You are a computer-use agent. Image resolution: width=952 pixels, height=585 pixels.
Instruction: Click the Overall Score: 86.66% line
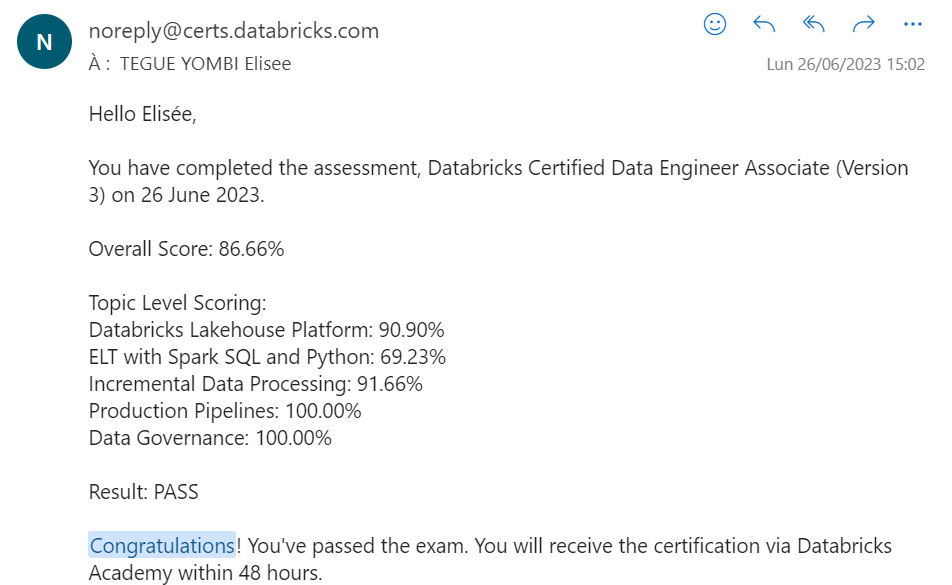pyautogui.click(x=186, y=249)
